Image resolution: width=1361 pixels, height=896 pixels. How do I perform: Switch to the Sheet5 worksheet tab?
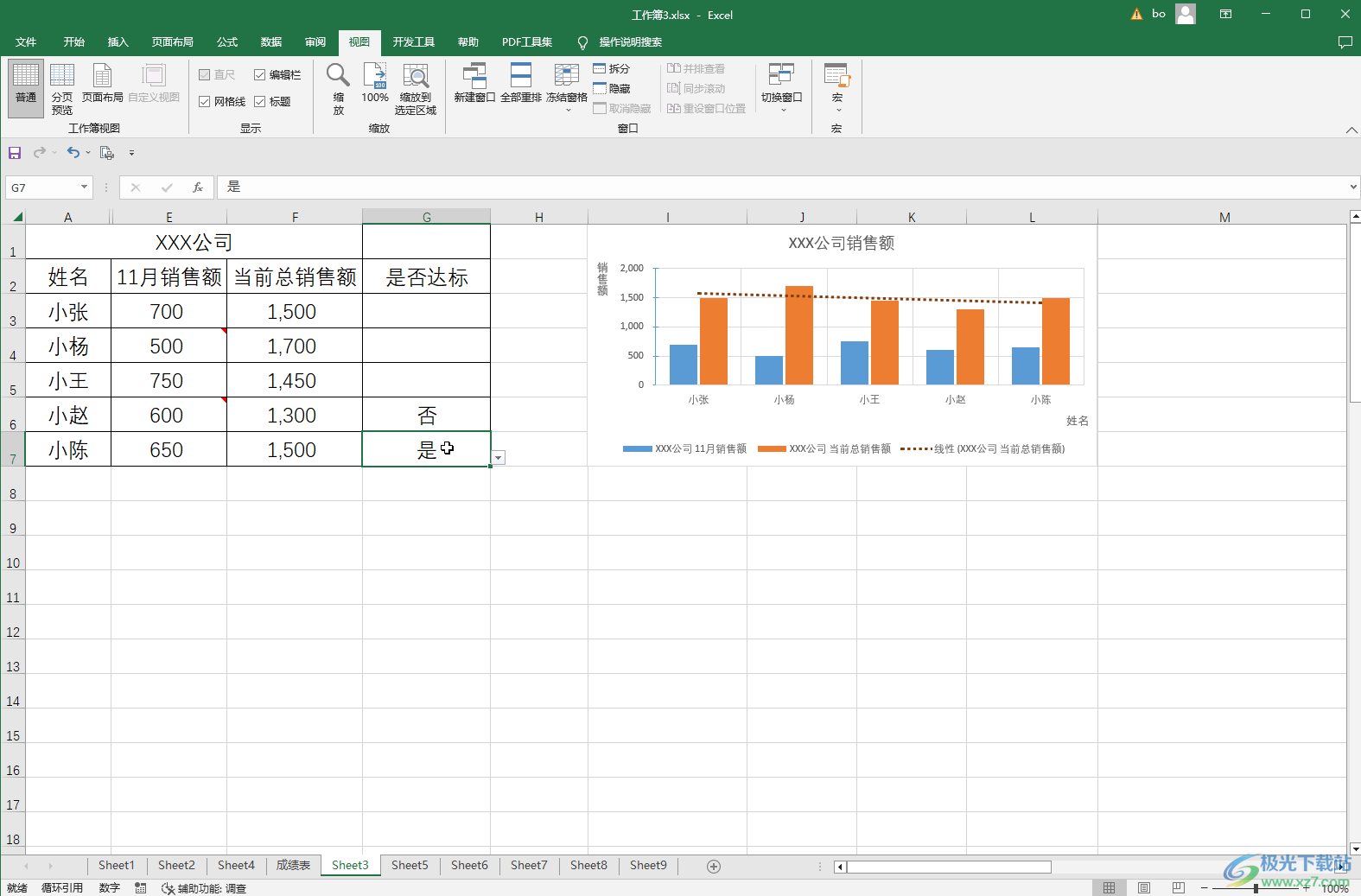410,866
